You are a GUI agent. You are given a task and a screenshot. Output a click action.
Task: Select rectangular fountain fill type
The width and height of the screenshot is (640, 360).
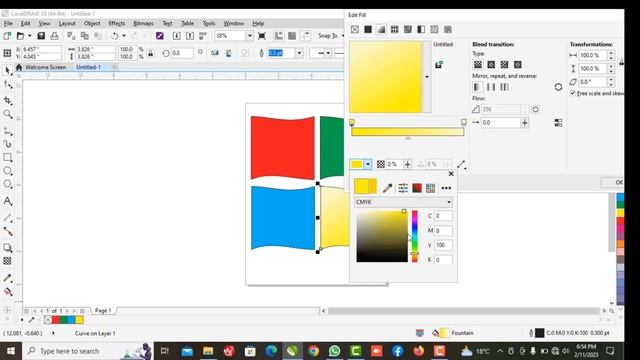[518, 64]
